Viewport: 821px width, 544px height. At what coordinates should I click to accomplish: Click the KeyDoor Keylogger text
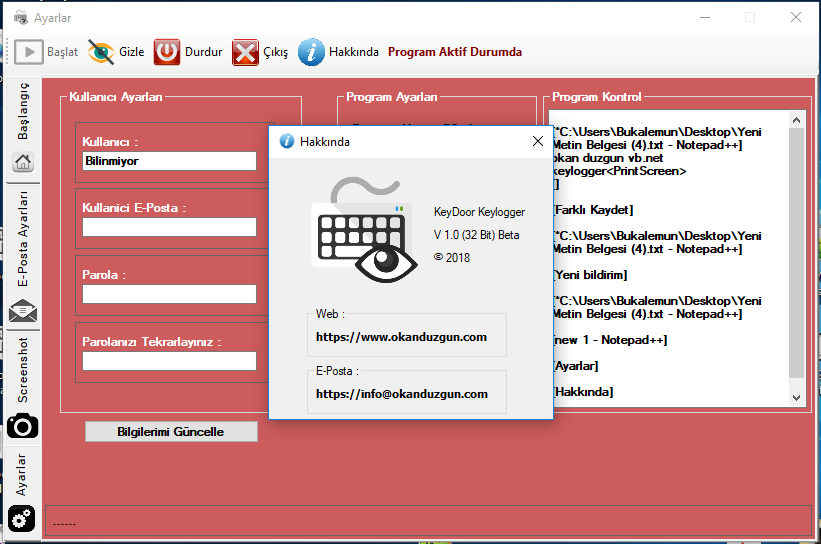tap(479, 212)
